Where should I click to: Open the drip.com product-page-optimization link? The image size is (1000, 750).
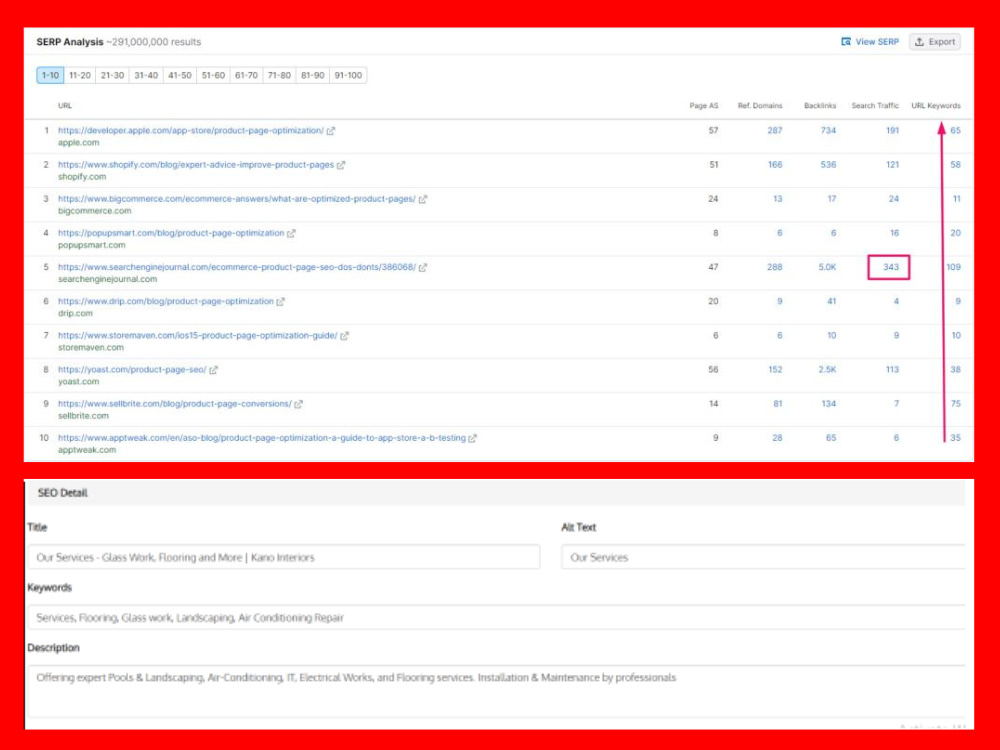tap(166, 301)
